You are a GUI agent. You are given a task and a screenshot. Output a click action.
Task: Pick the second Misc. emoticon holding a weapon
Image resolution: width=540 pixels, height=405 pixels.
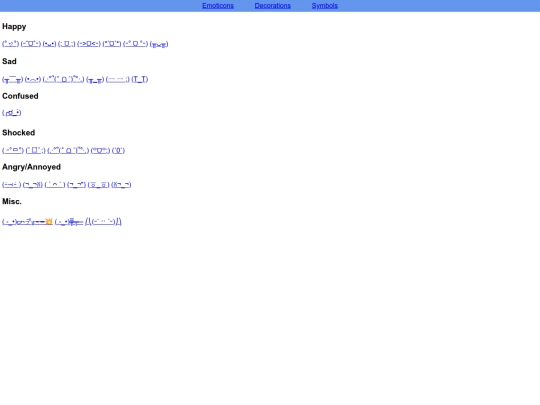tap(69, 221)
